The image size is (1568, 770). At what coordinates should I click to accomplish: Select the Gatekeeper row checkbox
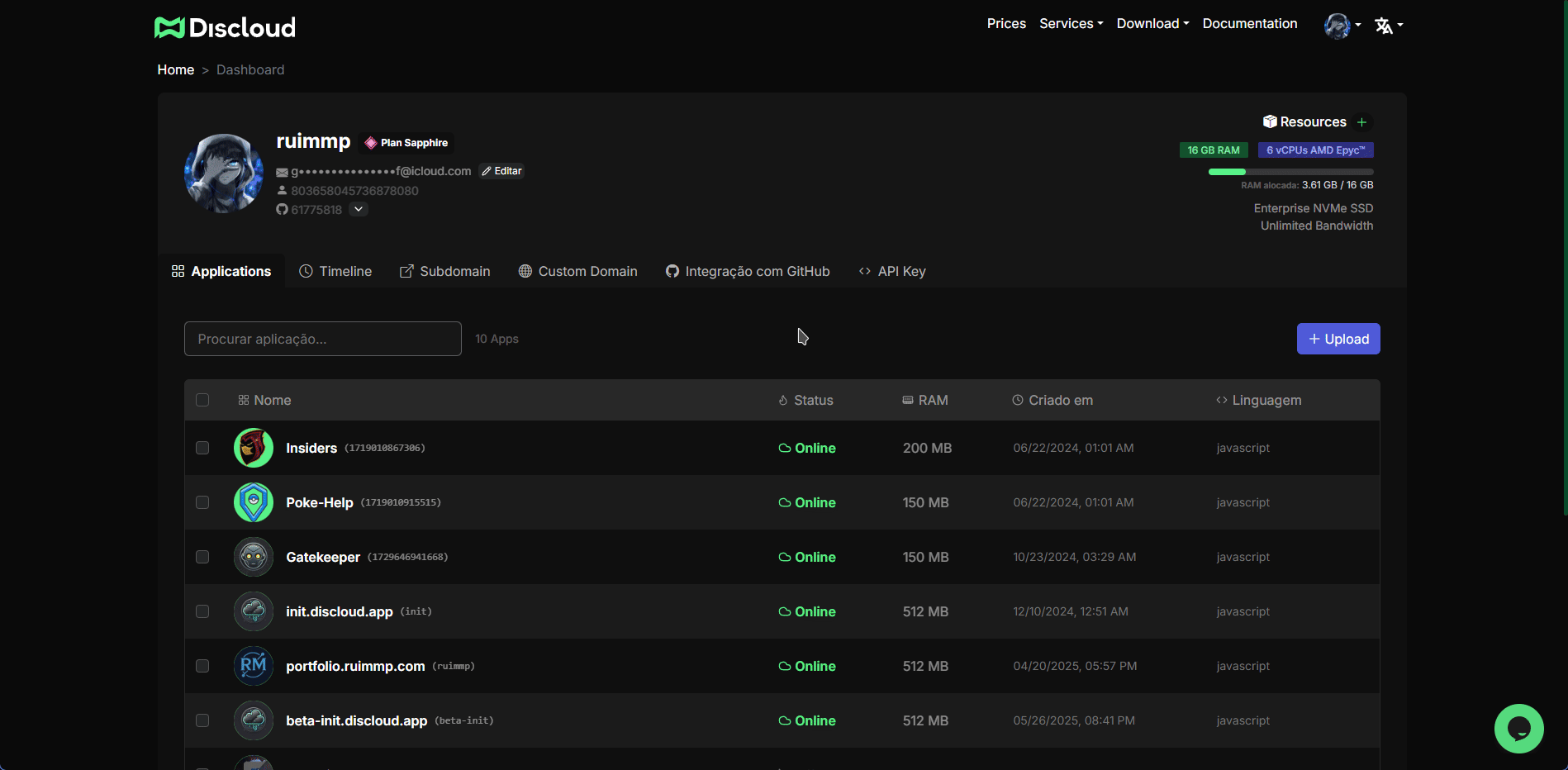tap(202, 557)
